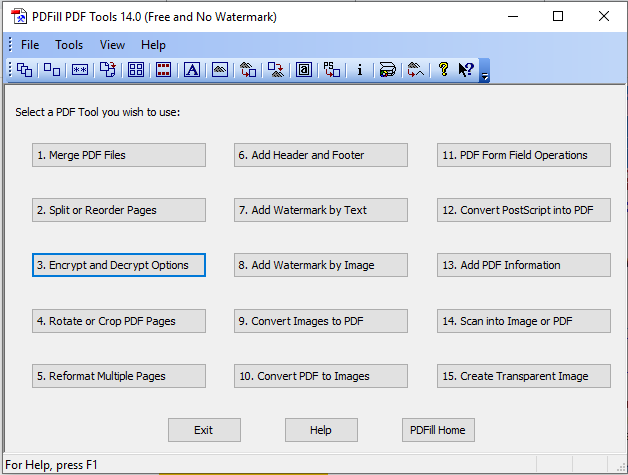628x475 pixels.
Task: Click the Merge PDF toolbar icon
Action: click(x=24, y=70)
